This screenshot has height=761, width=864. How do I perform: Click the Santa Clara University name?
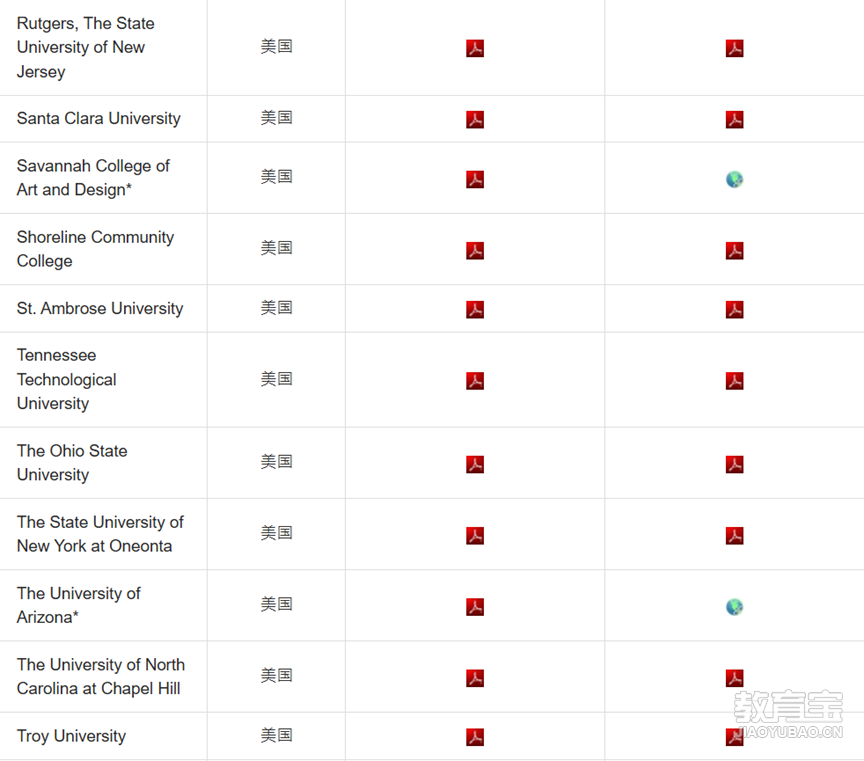coord(99,118)
